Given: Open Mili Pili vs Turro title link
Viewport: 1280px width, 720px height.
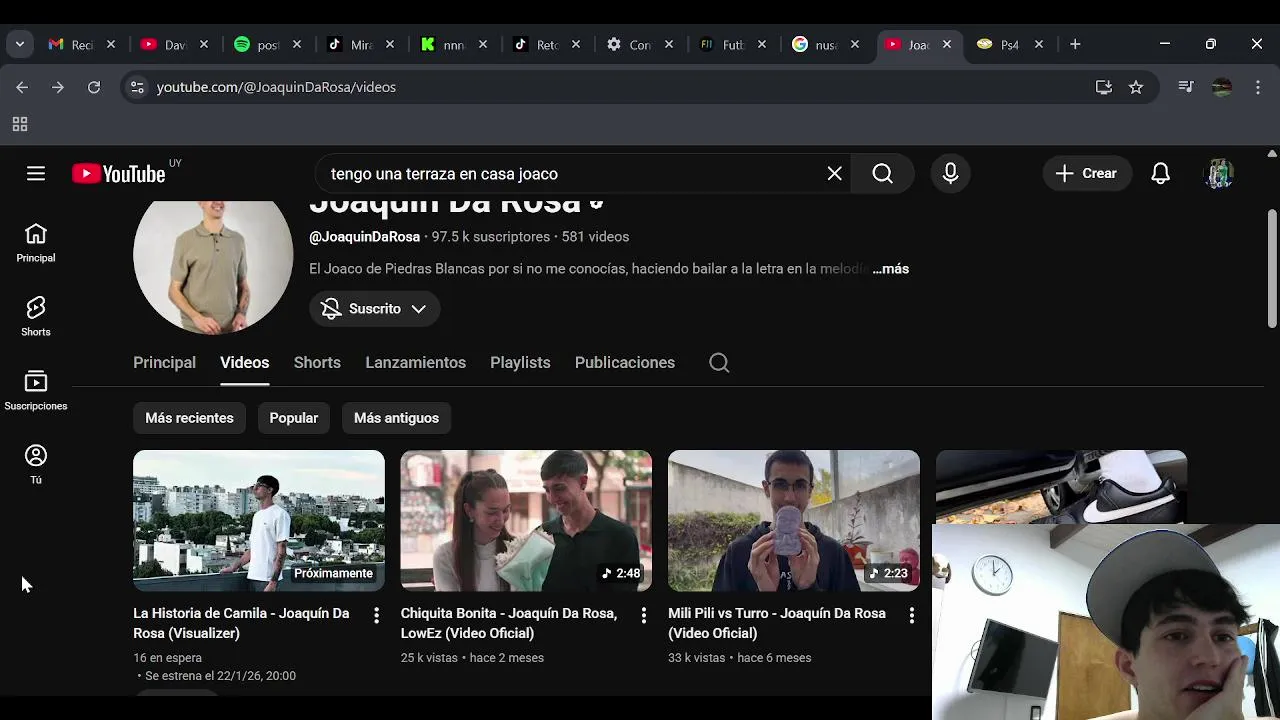Looking at the screenshot, I should tap(777, 623).
